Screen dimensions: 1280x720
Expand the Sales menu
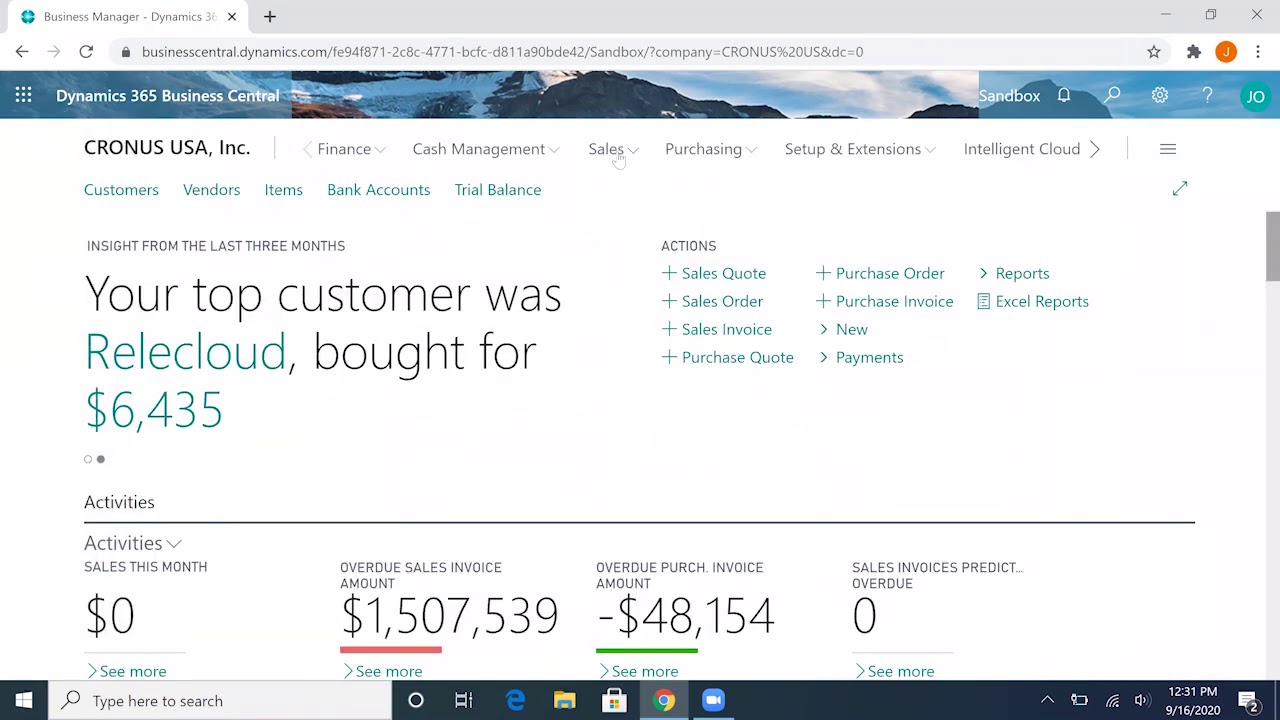click(613, 149)
